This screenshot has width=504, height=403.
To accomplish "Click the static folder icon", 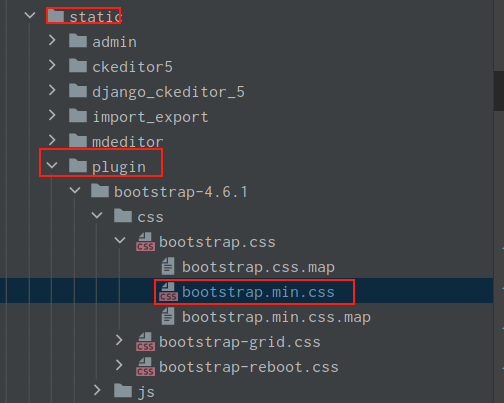I will click(56, 16).
